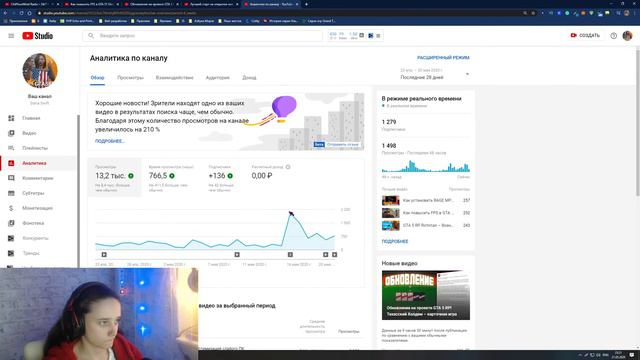Switch to the Доход tab
The image size is (640, 360).
click(249, 78)
